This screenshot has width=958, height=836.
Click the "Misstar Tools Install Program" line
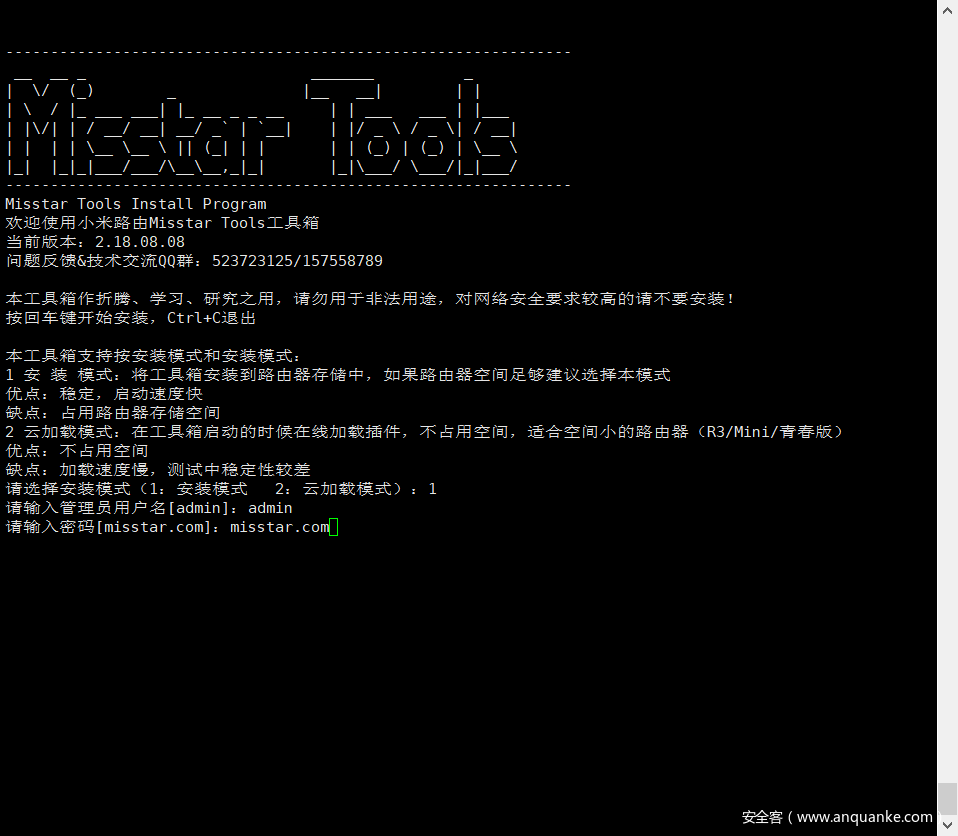(x=136, y=204)
